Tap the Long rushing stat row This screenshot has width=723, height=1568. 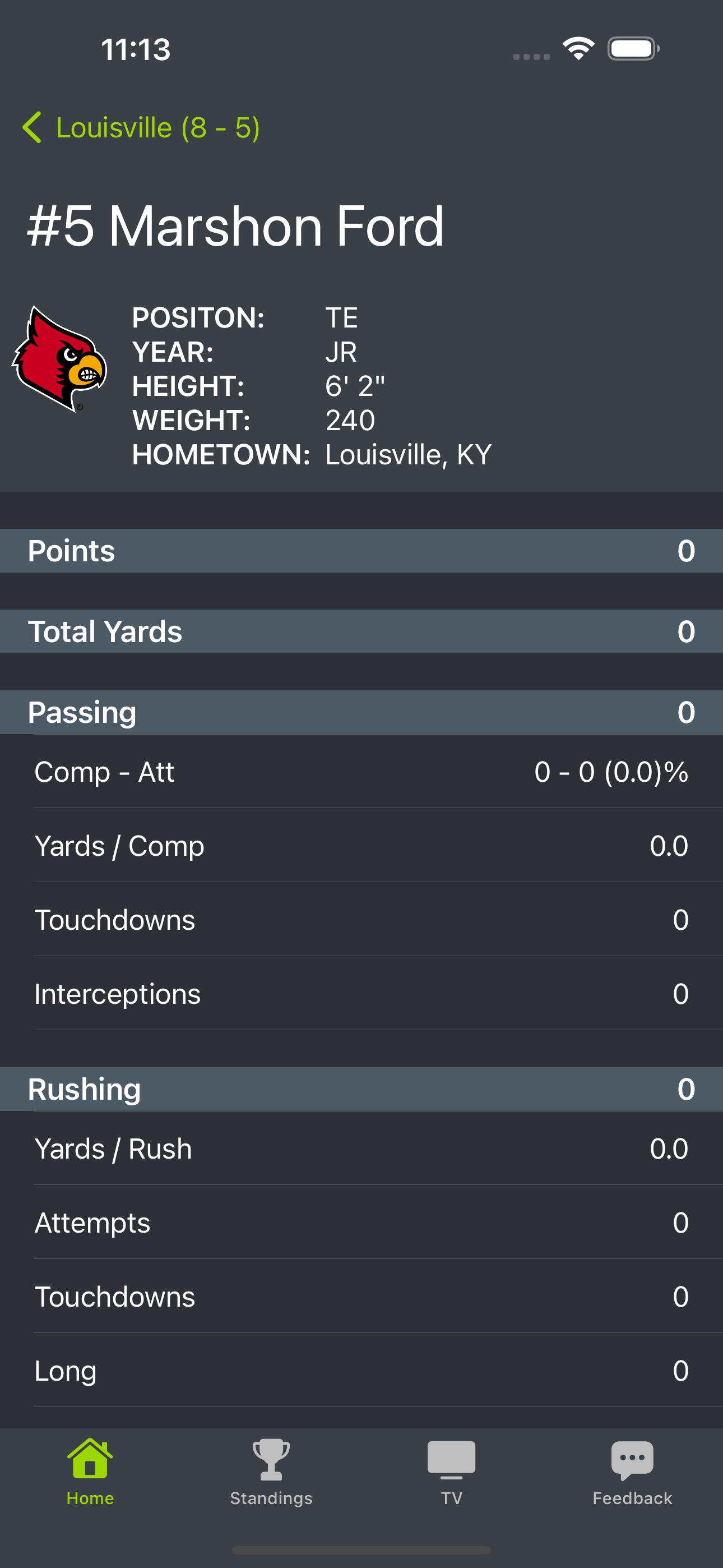coord(361,1370)
